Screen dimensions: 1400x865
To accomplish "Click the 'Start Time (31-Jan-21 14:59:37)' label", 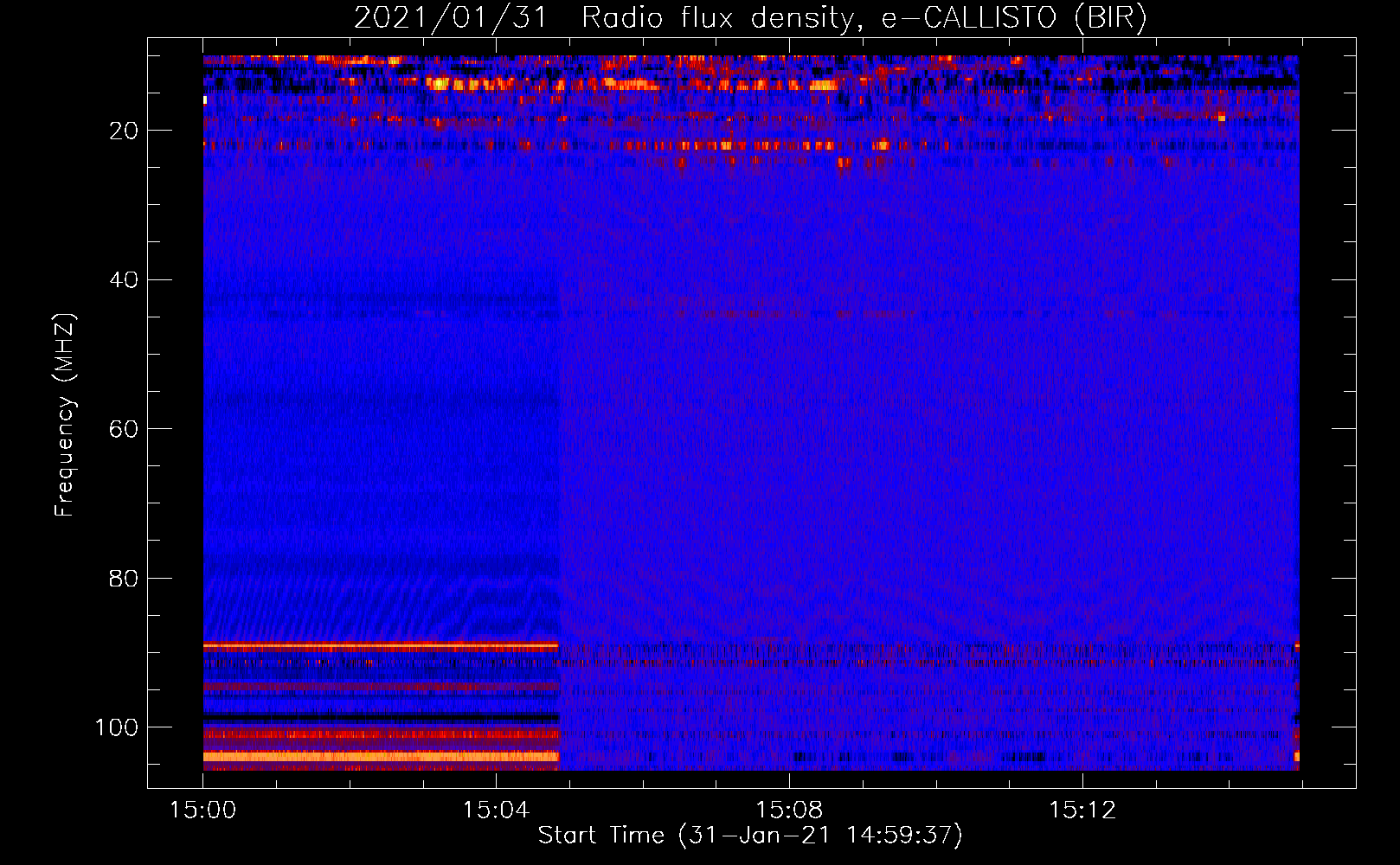I will tap(750, 836).
